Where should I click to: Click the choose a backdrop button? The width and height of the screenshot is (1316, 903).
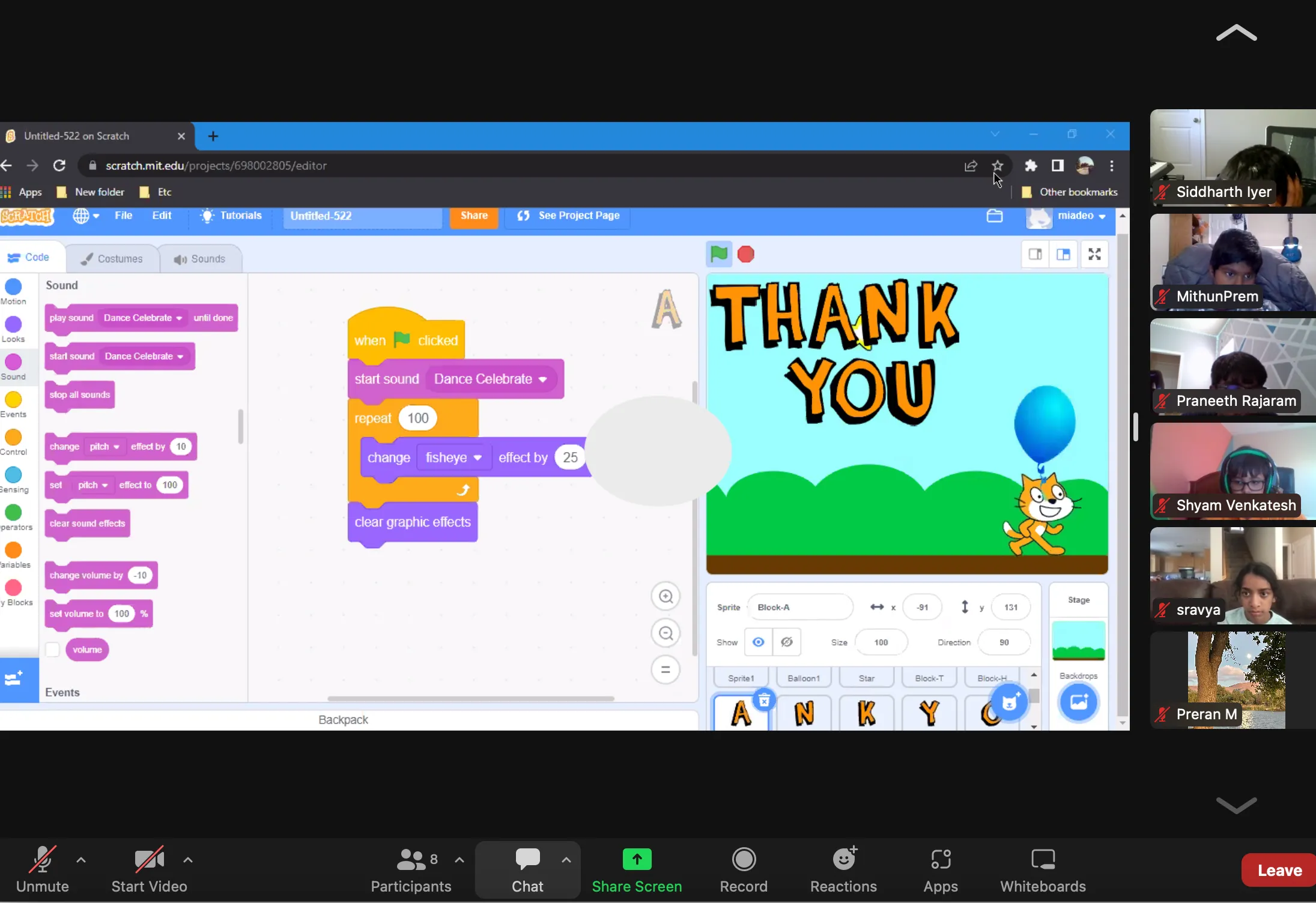(1078, 701)
